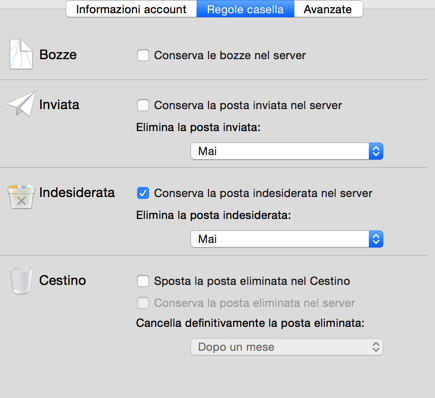Switch to the Avanzate tab
Image resolution: width=435 pixels, height=398 pixels.
point(328,9)
